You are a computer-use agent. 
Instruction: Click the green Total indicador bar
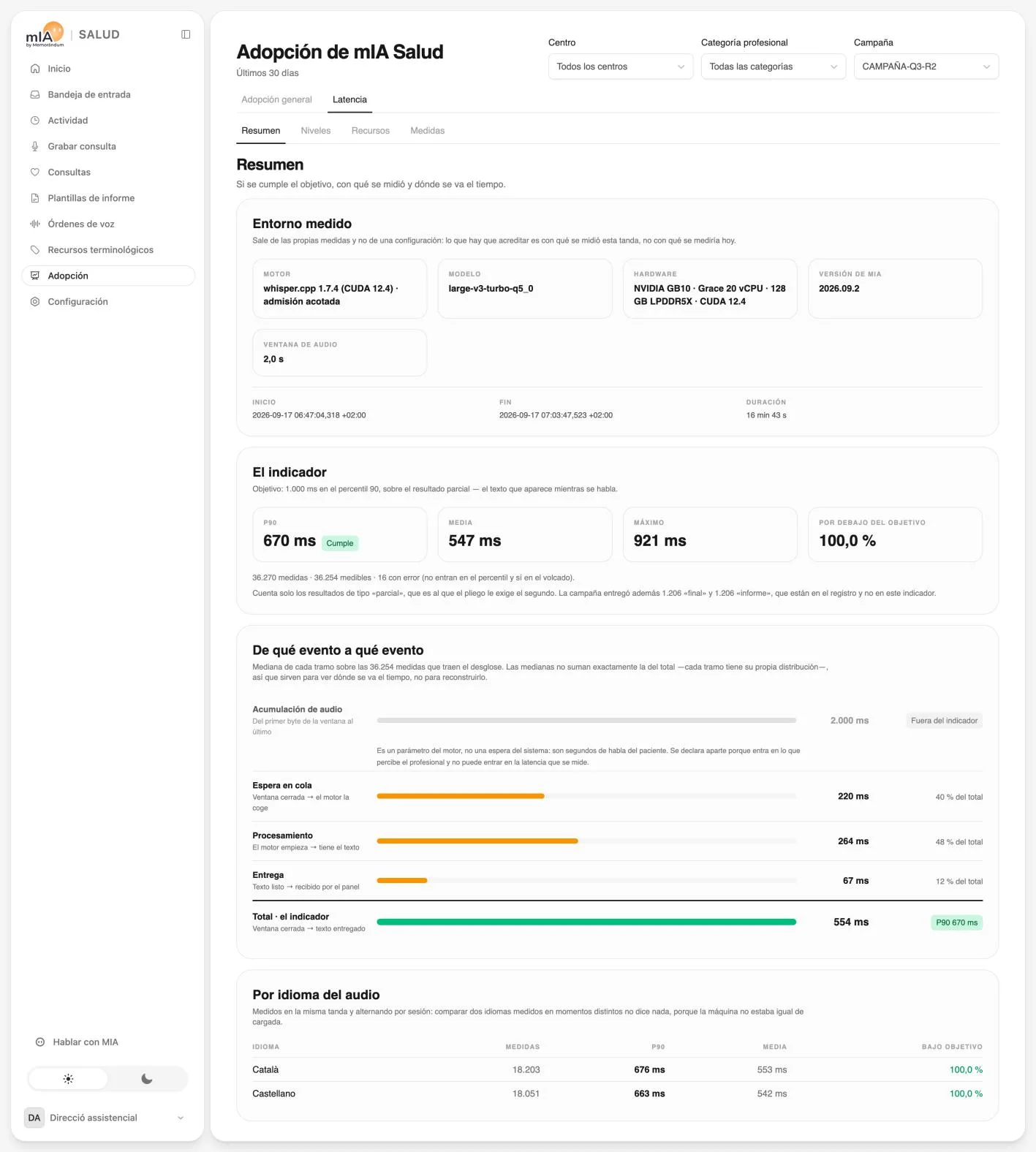(x=586, y=922)
